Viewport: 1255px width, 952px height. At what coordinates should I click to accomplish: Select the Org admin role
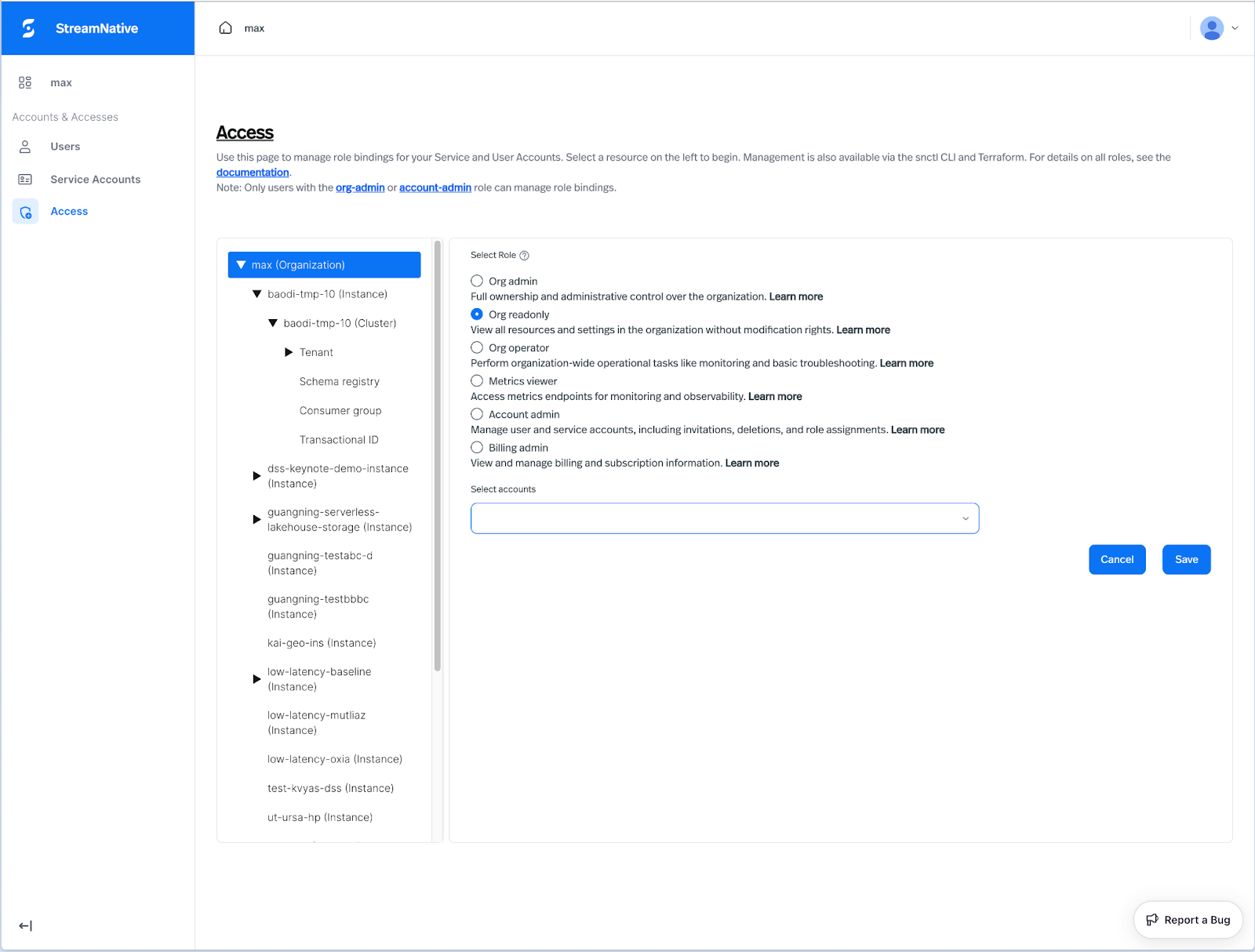[x=477, y=281]
